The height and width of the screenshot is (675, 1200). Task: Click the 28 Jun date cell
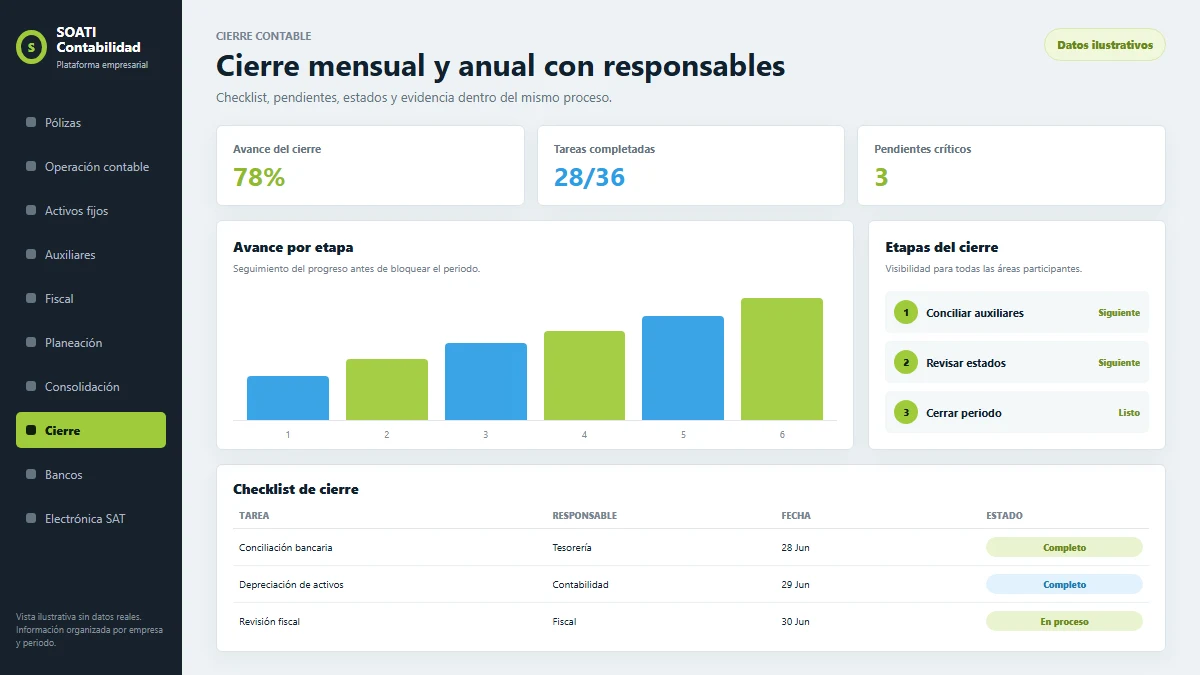click(795, 548)
